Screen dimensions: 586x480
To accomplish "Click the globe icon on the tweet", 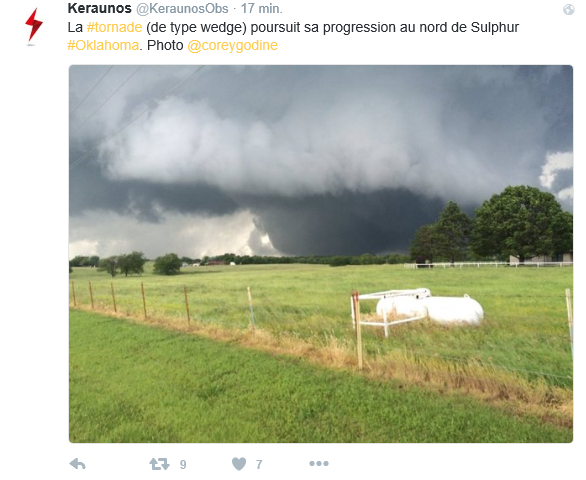I will coord(568,10).
